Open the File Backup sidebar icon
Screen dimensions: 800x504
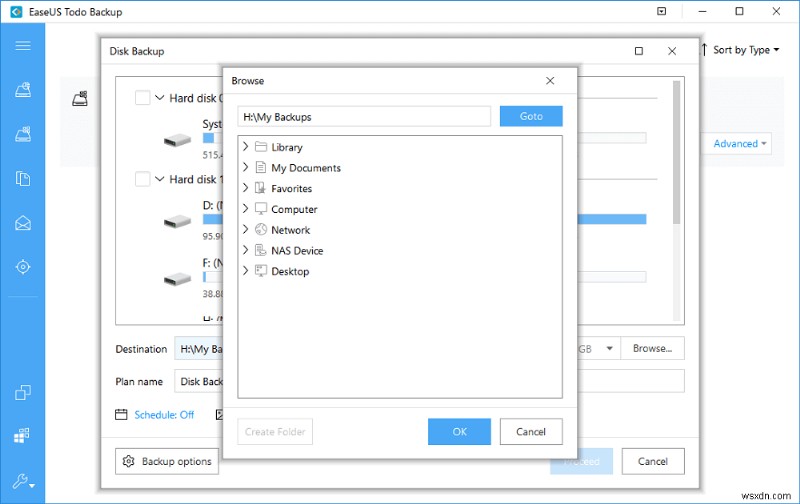click(22, 179)
